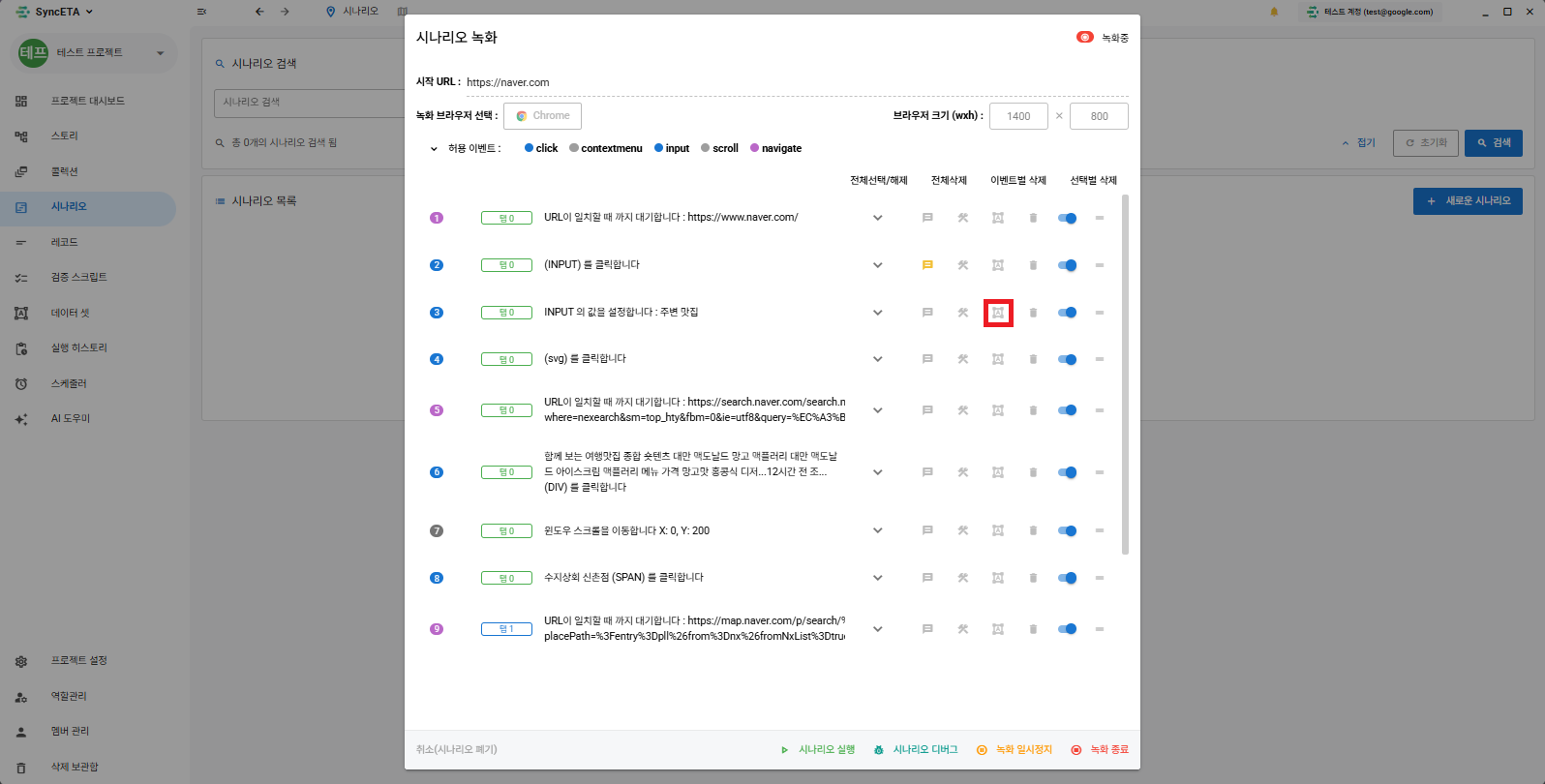Expand the 윈도우 스크롤 step chevron
The image size is (1545, 784).
[x=878, y=530]
